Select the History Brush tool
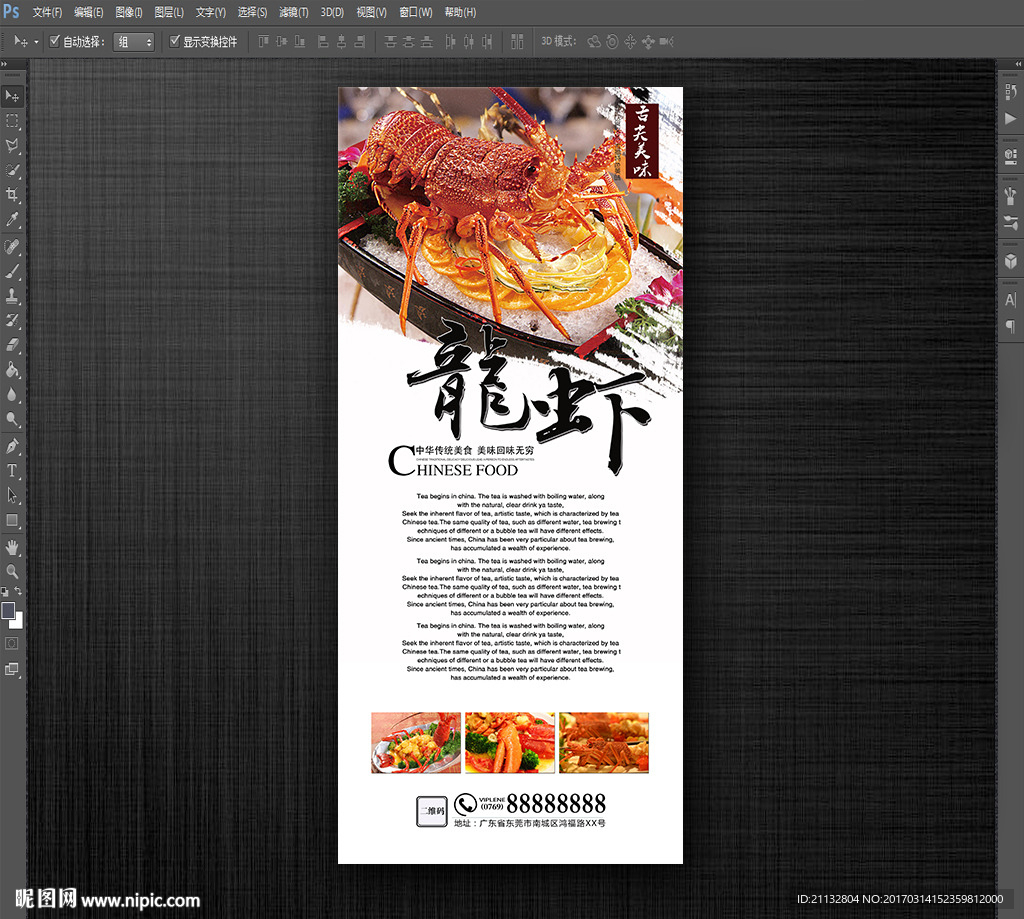Viewport: 1024px width, 919px height. coord(12,321)
